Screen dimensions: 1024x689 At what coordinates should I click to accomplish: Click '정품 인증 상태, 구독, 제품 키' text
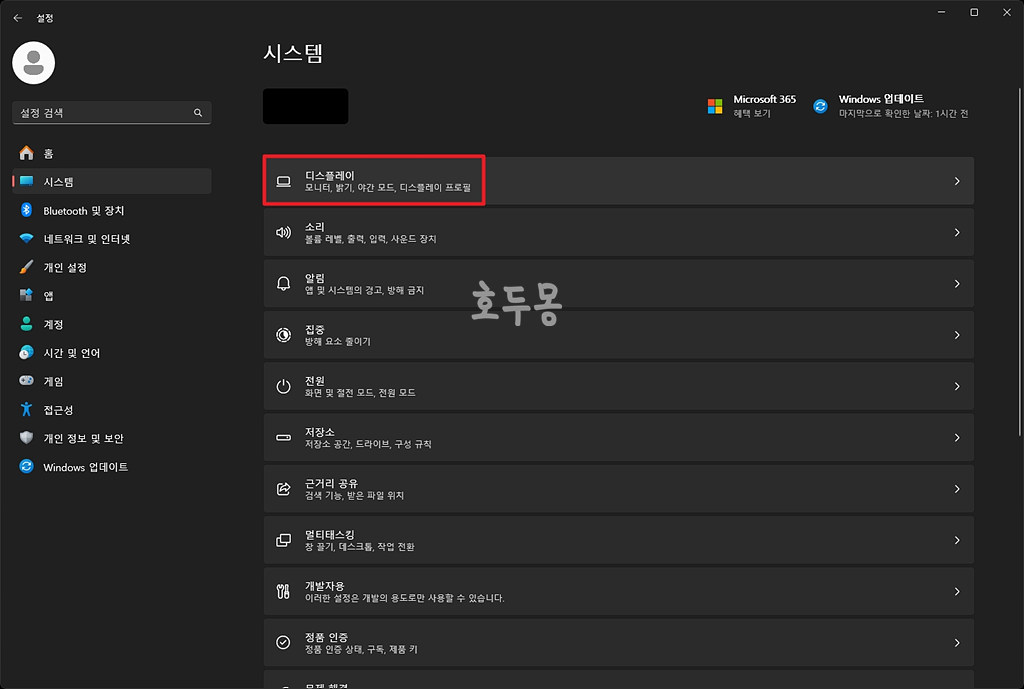click(360, 649)
